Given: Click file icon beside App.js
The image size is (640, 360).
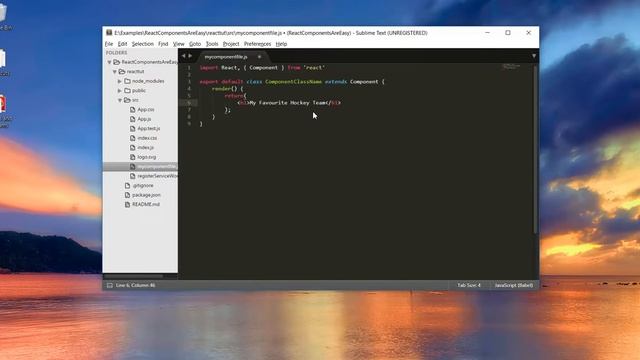Looking at the screenshot, I should click(133, 119).
